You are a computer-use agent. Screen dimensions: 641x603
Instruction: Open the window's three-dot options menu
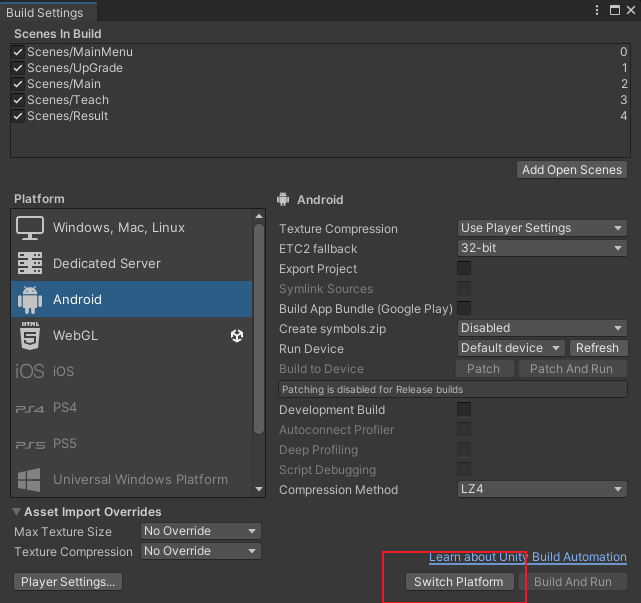pyautogui.click(x=597, y=10)
